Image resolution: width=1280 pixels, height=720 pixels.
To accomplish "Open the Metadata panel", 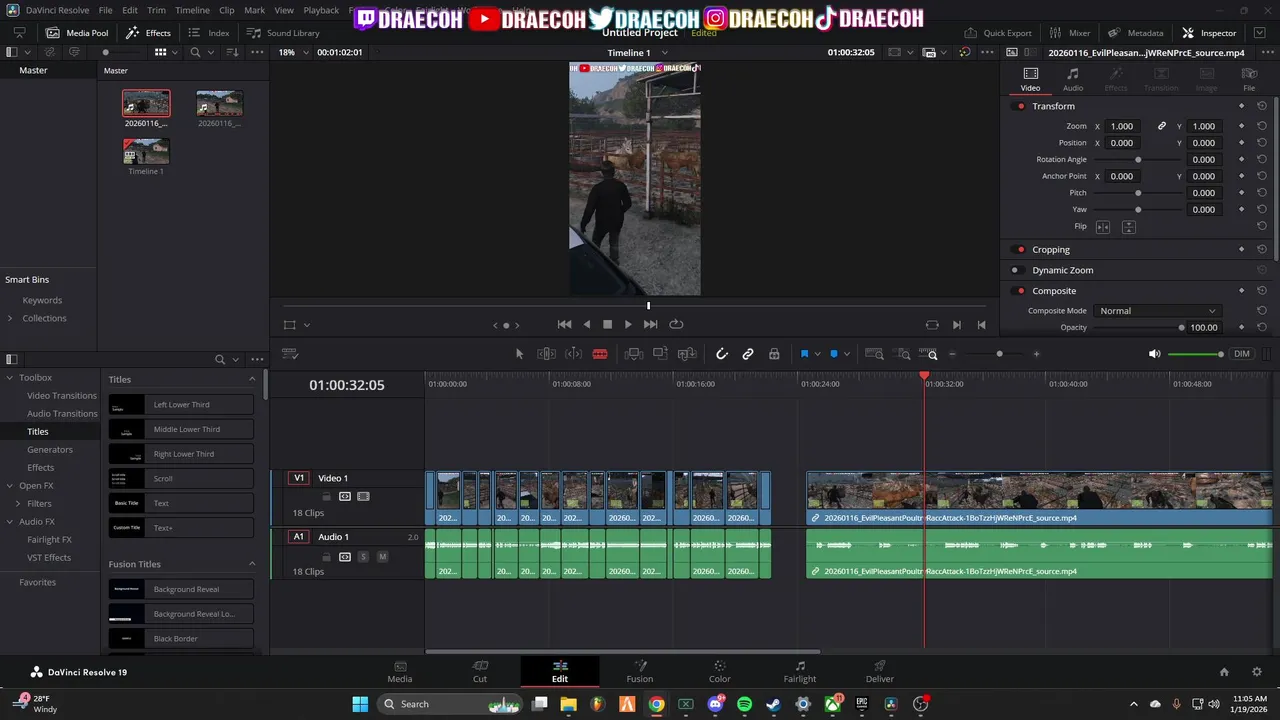I will pyautogui.click(x=1135, y=33).
